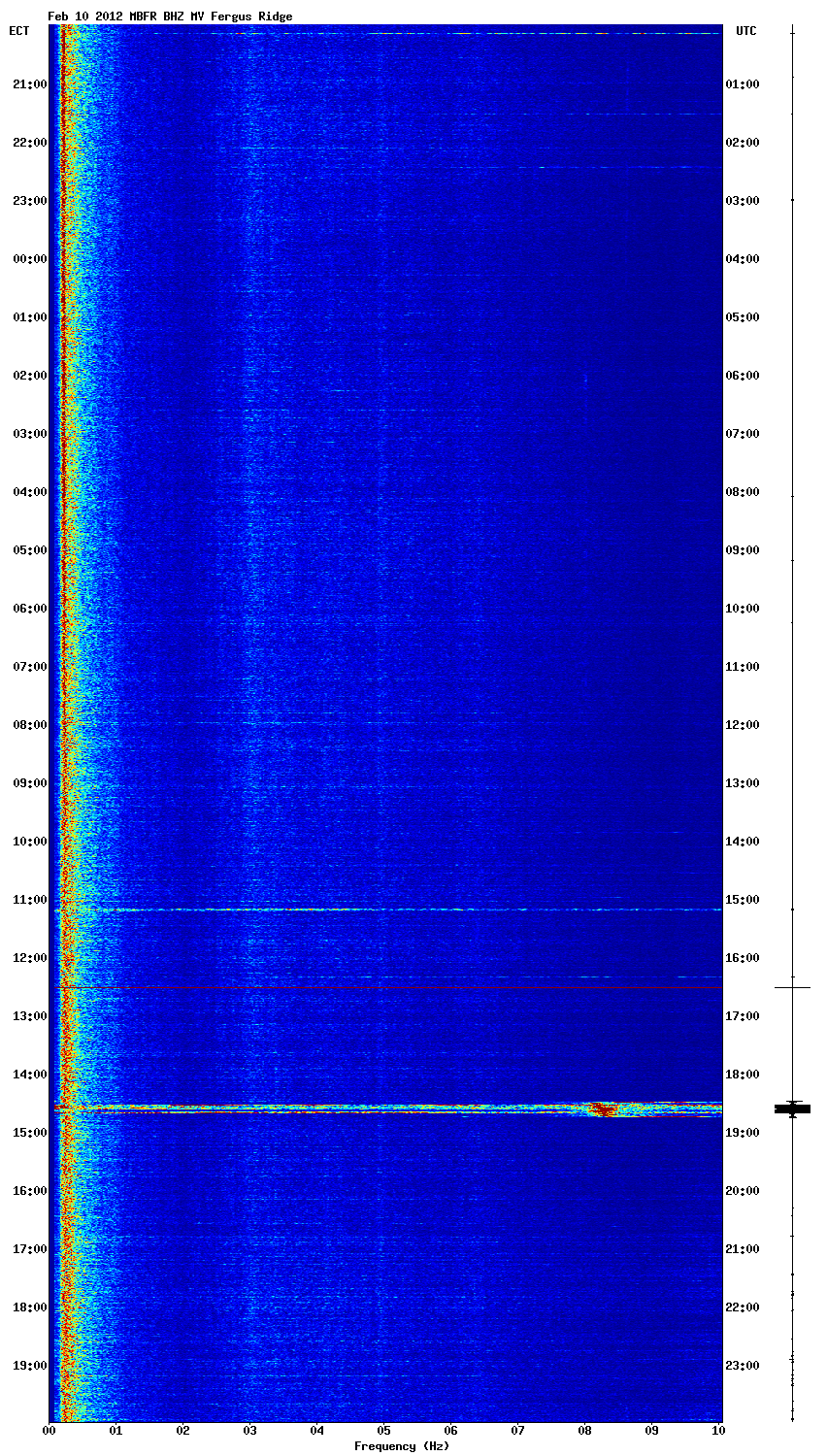Select '23:00' on the right UTC axis
Viewport: 827px width, 1456px height.
pyautogui.click(x=743, y=1366)
